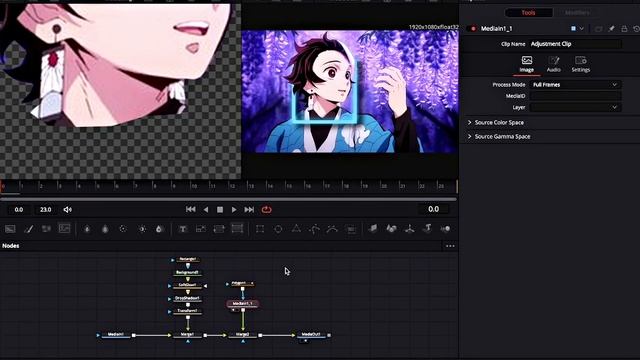Click the second color droplet icon
640x360 pixels.
click(105, 229)
